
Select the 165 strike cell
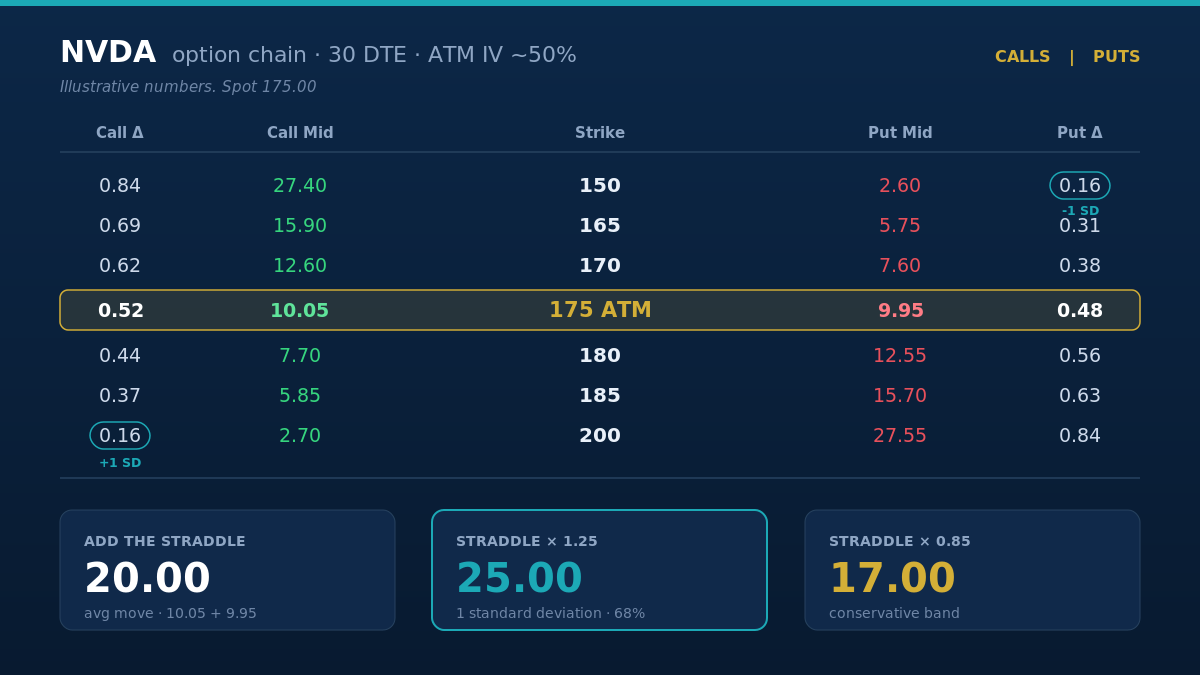click(600, 226)
